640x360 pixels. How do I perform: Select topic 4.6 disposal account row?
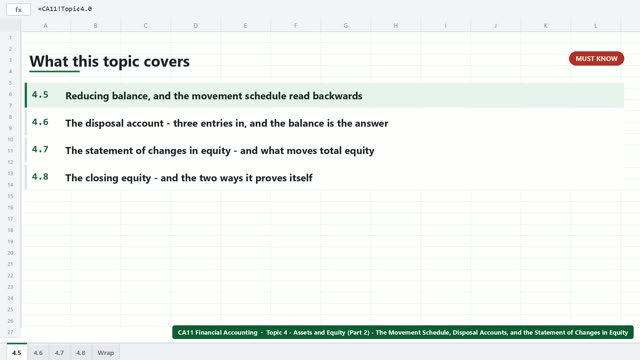pyautogui.click(x=324, y=123)
